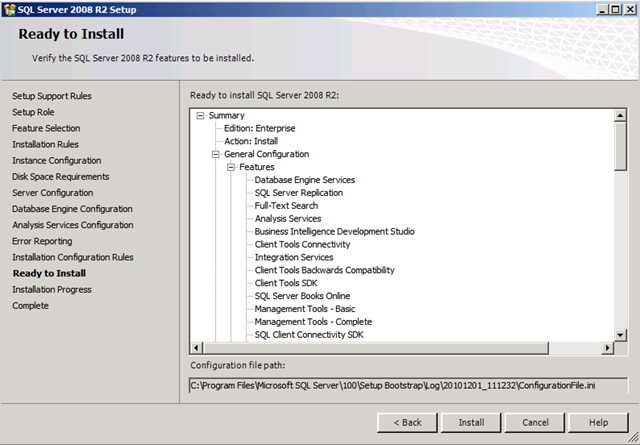Collapse the Summary tree node
This screenshot has height=445, width=640.
(x=200, y=116)
